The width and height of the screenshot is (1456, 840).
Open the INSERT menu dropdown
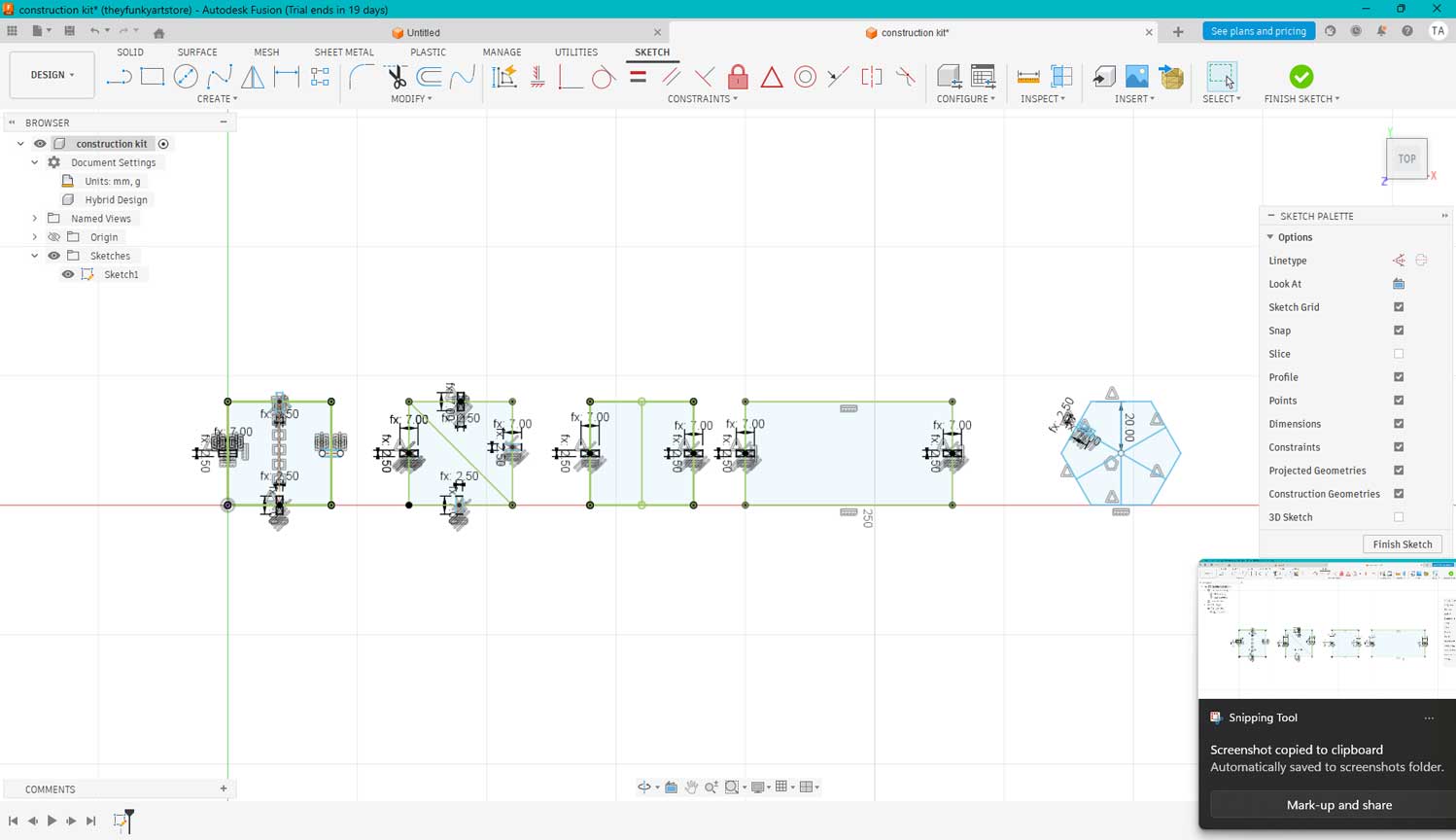pyautogui.click(x=1134, y=99)
